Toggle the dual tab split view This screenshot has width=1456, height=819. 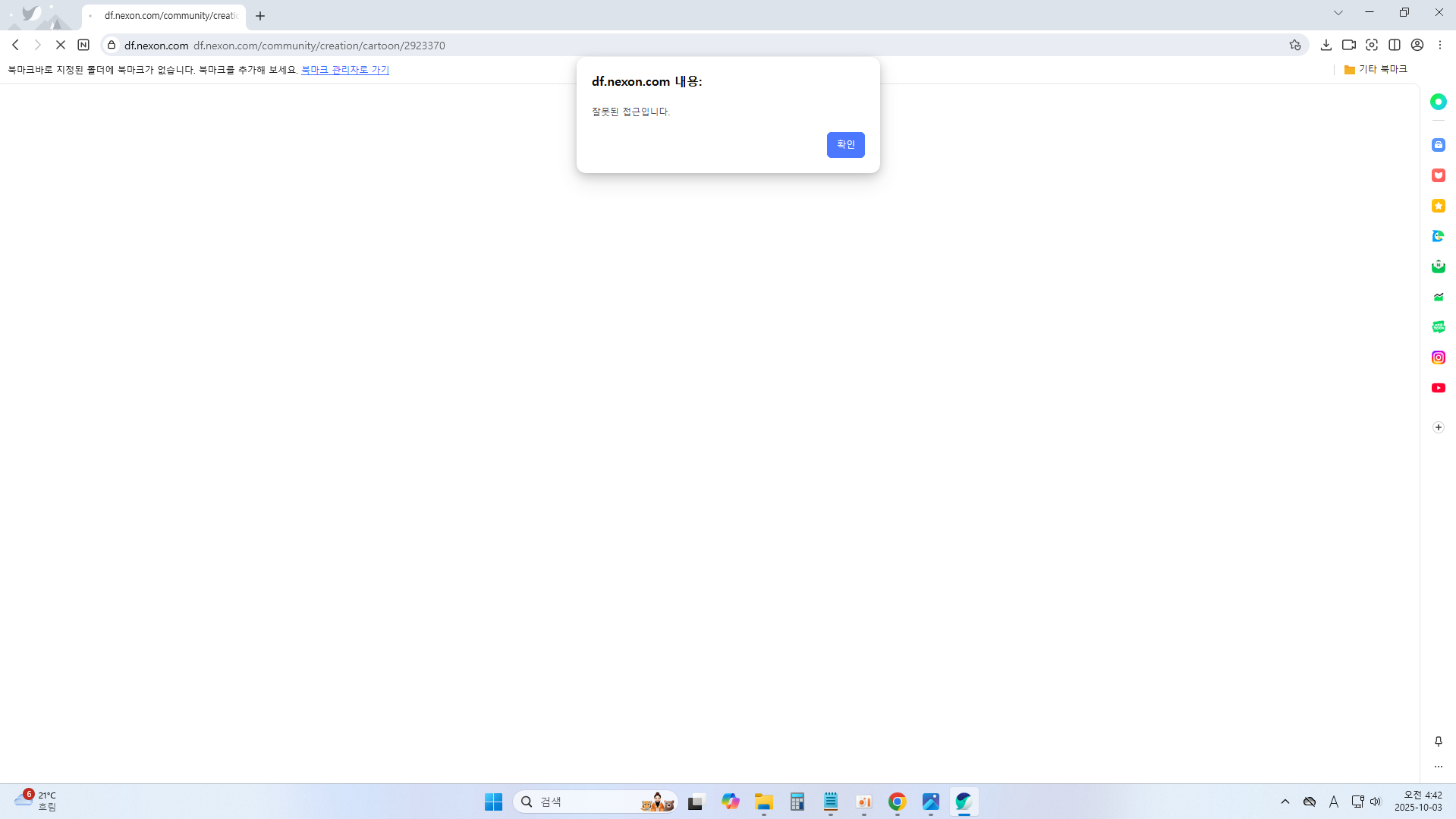1394,46
